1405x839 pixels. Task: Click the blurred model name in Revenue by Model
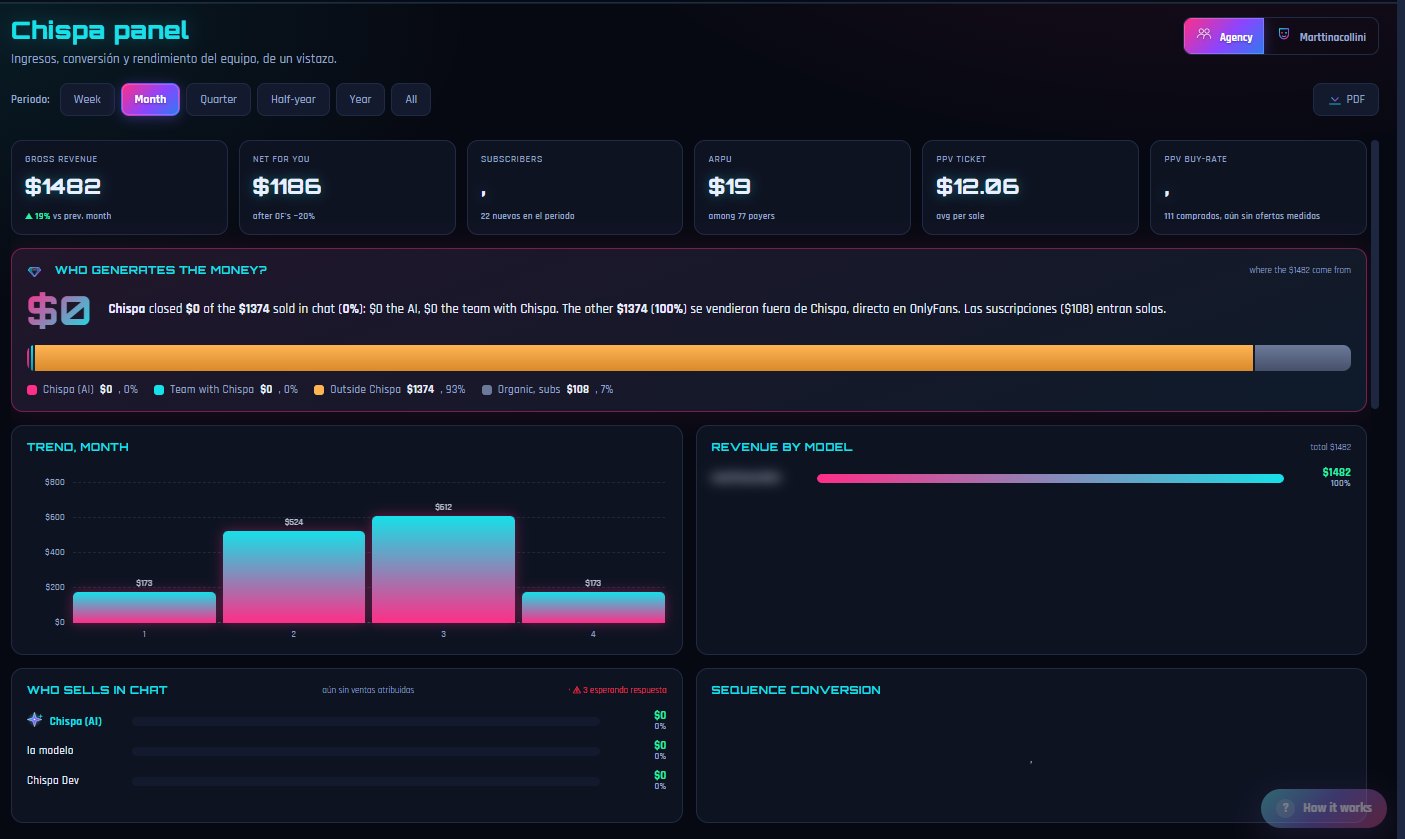745,478
